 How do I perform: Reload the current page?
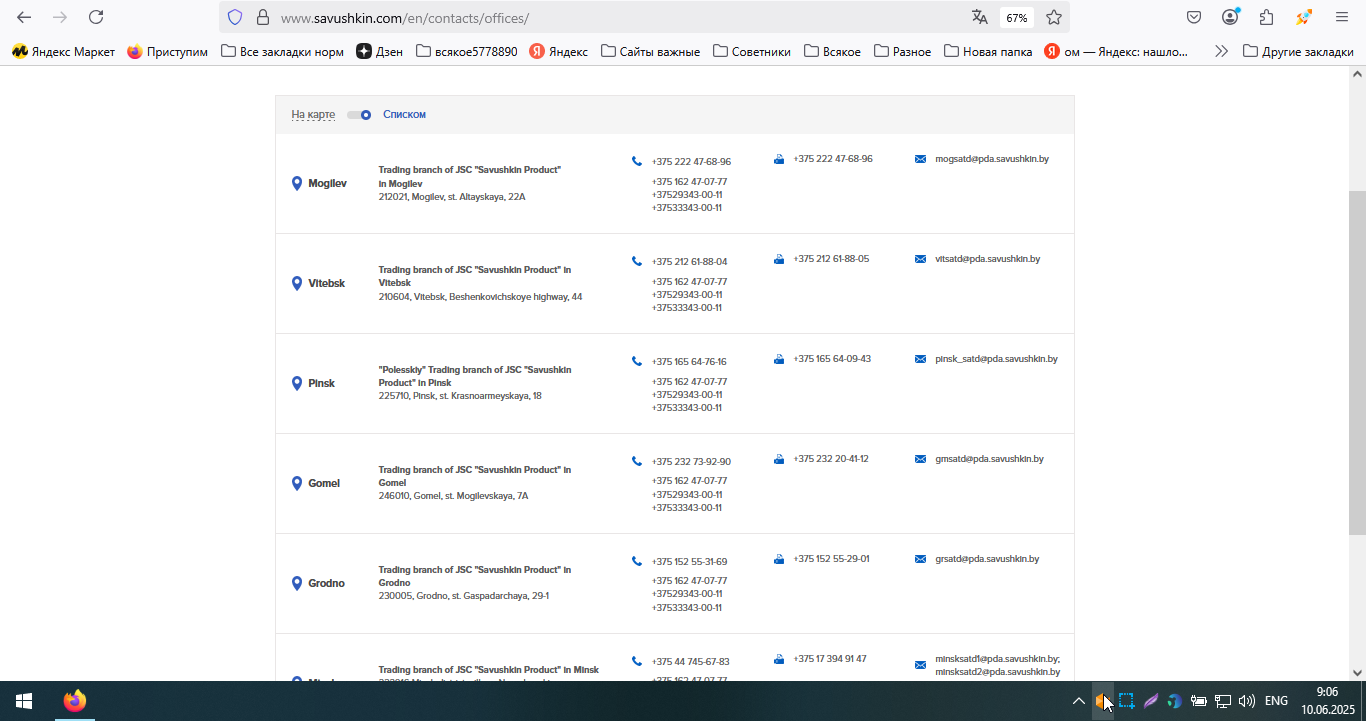coord(96,17)
